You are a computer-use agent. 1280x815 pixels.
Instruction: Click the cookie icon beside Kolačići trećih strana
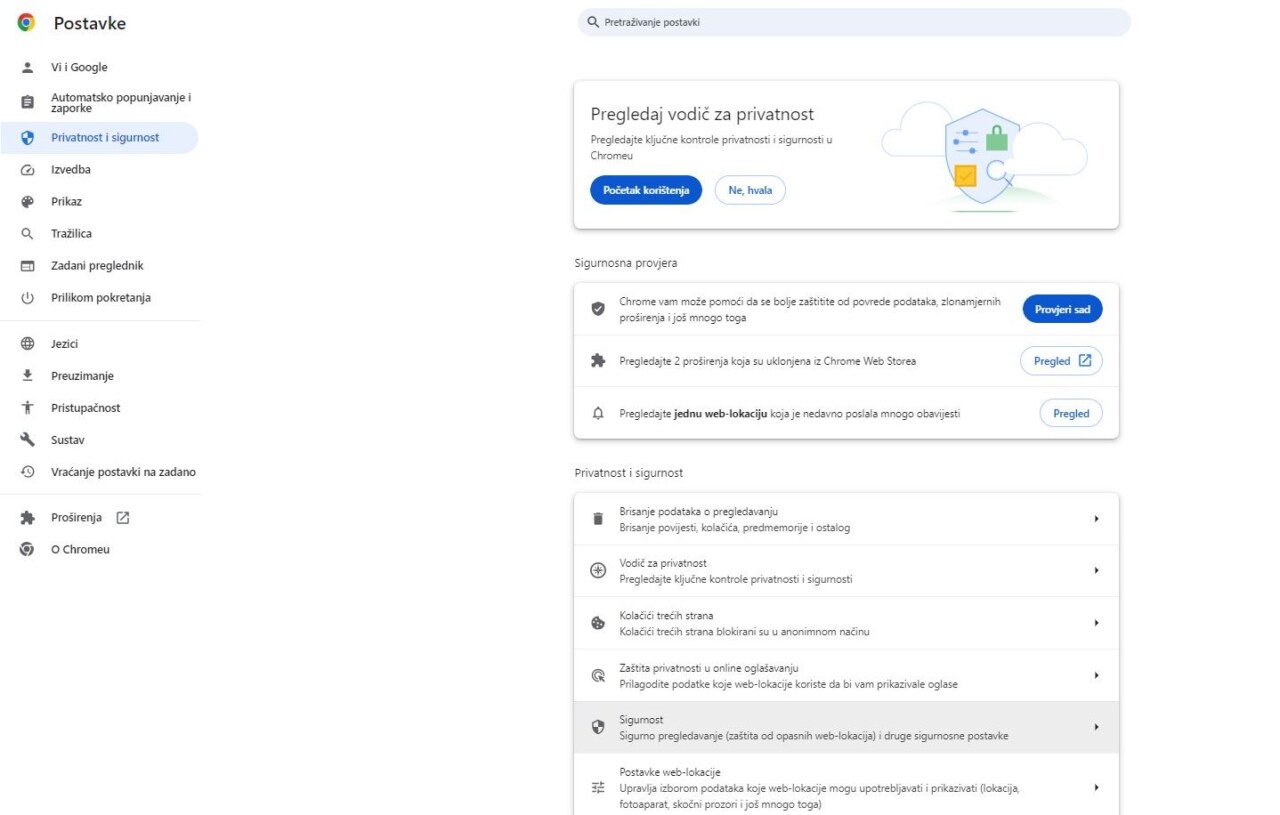(x=597, y=622)
